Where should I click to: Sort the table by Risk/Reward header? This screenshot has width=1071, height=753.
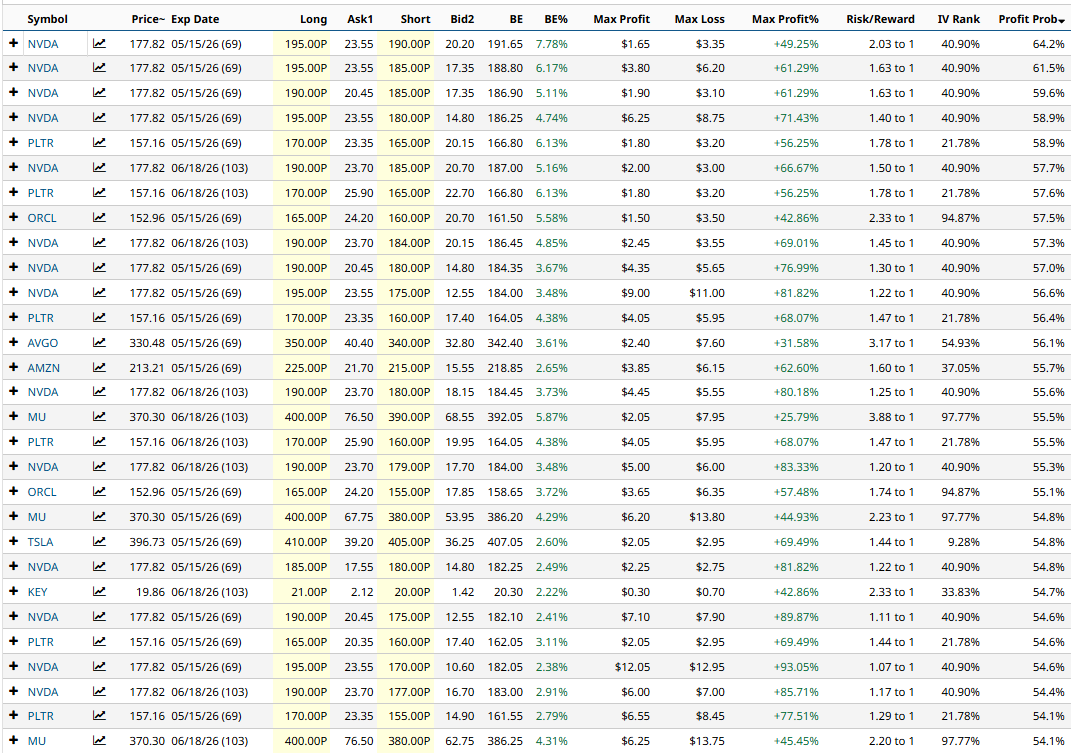[x=880, y=19]
